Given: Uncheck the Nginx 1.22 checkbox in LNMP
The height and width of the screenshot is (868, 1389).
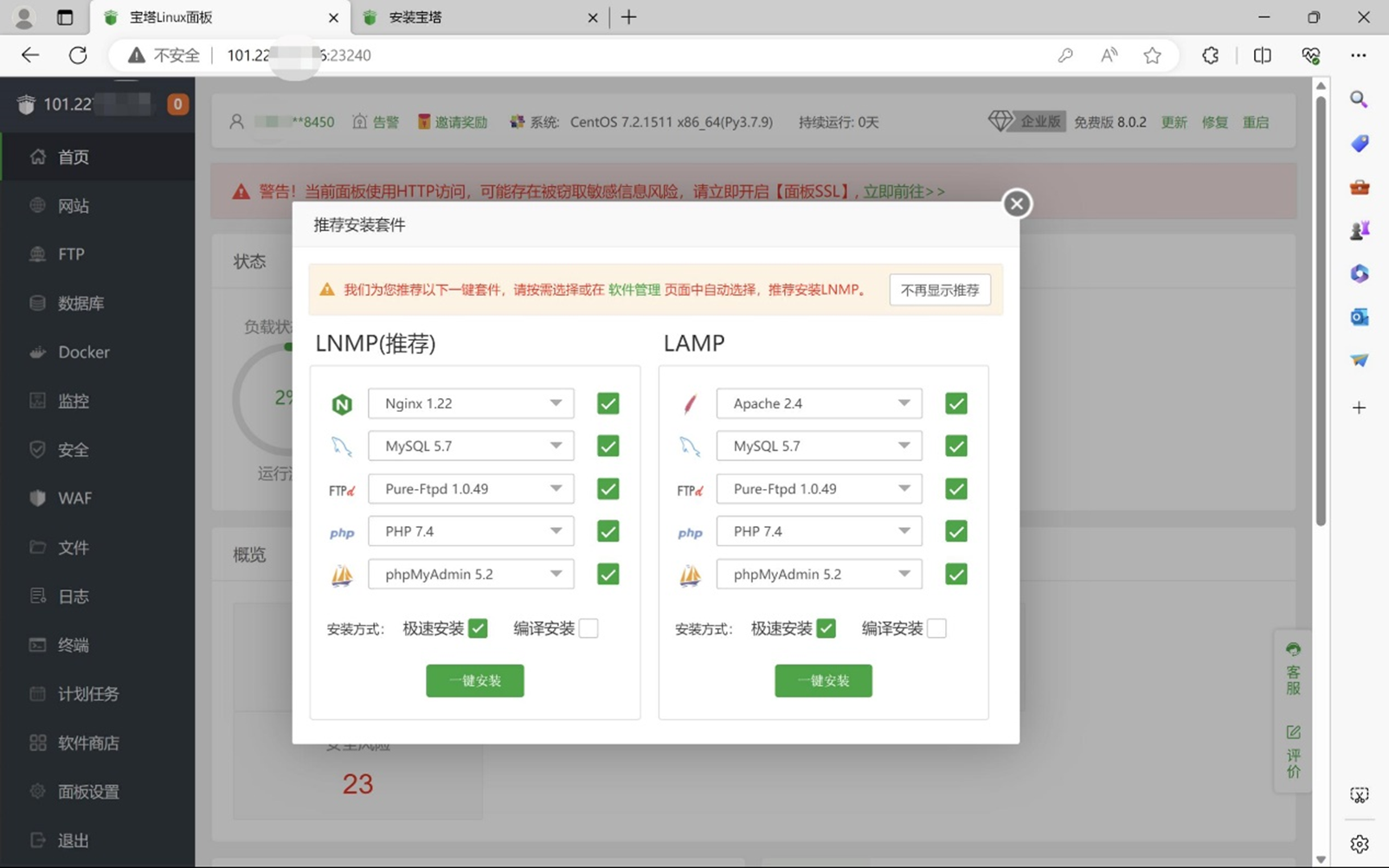Looking at the screenshot, I should (x=608, y=403).
